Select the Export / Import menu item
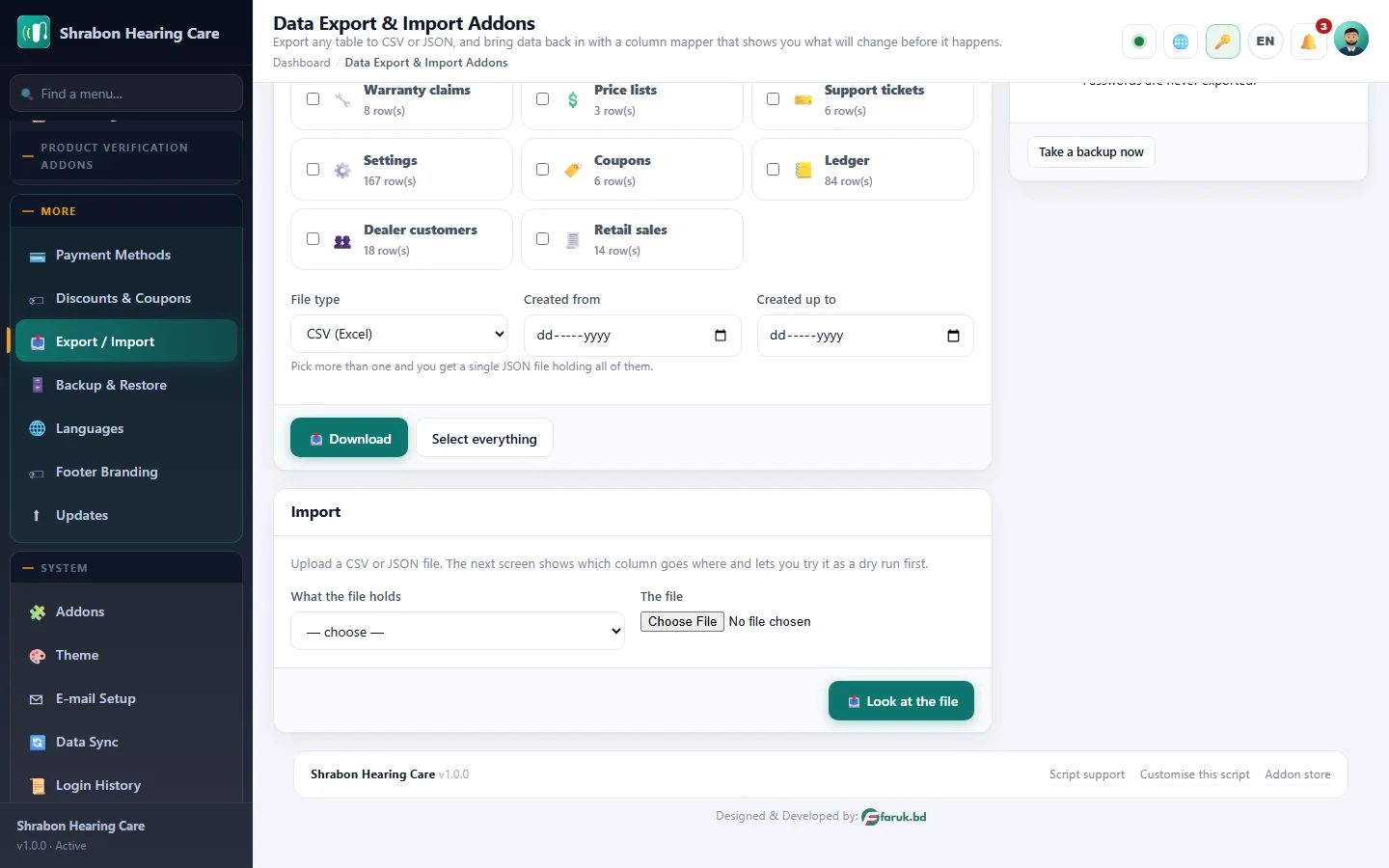The width and height of the screenshot is (1389, 868). (126, 341)
